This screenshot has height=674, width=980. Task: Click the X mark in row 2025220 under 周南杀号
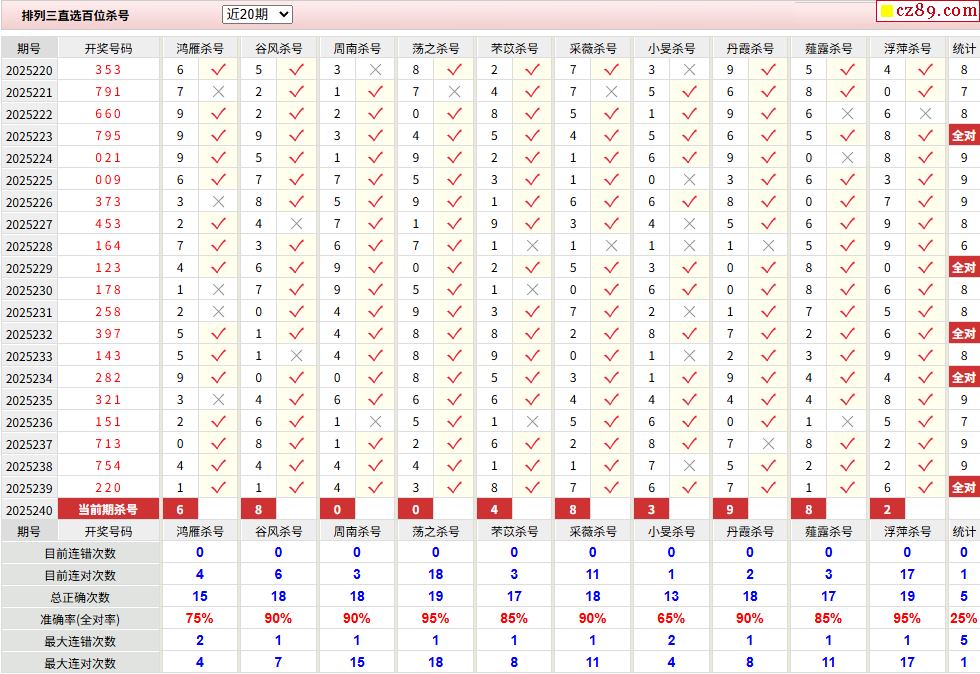coord(375,70)
